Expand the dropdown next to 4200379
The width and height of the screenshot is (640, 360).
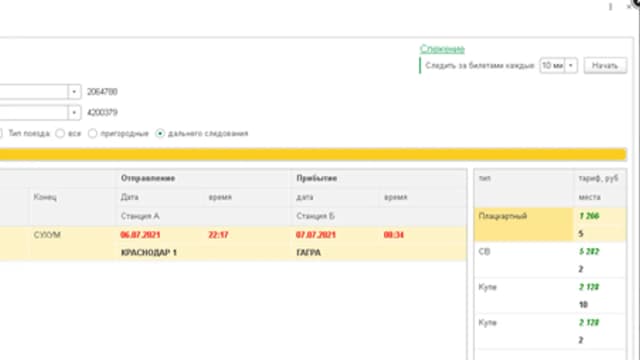pyautogui.click(x=74, y=112)
